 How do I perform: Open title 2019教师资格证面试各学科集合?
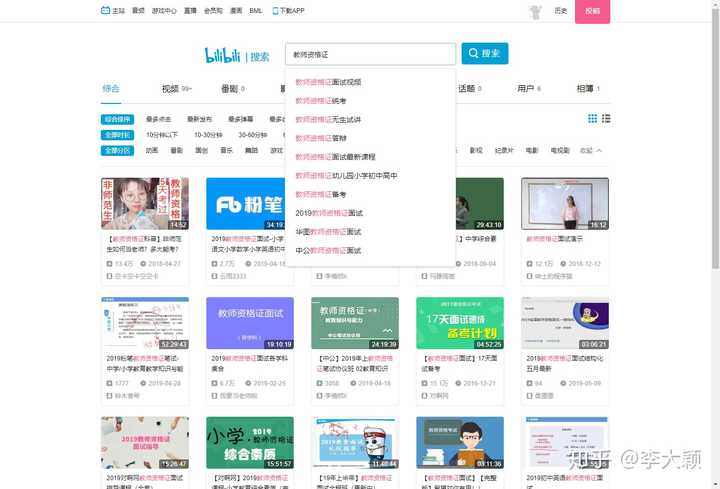coord(249,363)
